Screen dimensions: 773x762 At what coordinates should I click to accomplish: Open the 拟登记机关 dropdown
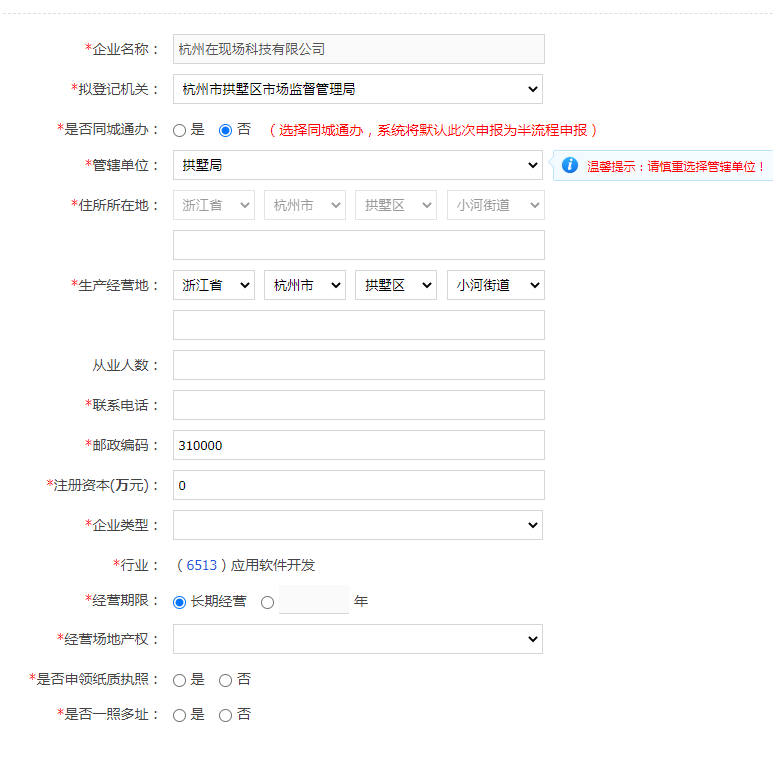[358, 89]
